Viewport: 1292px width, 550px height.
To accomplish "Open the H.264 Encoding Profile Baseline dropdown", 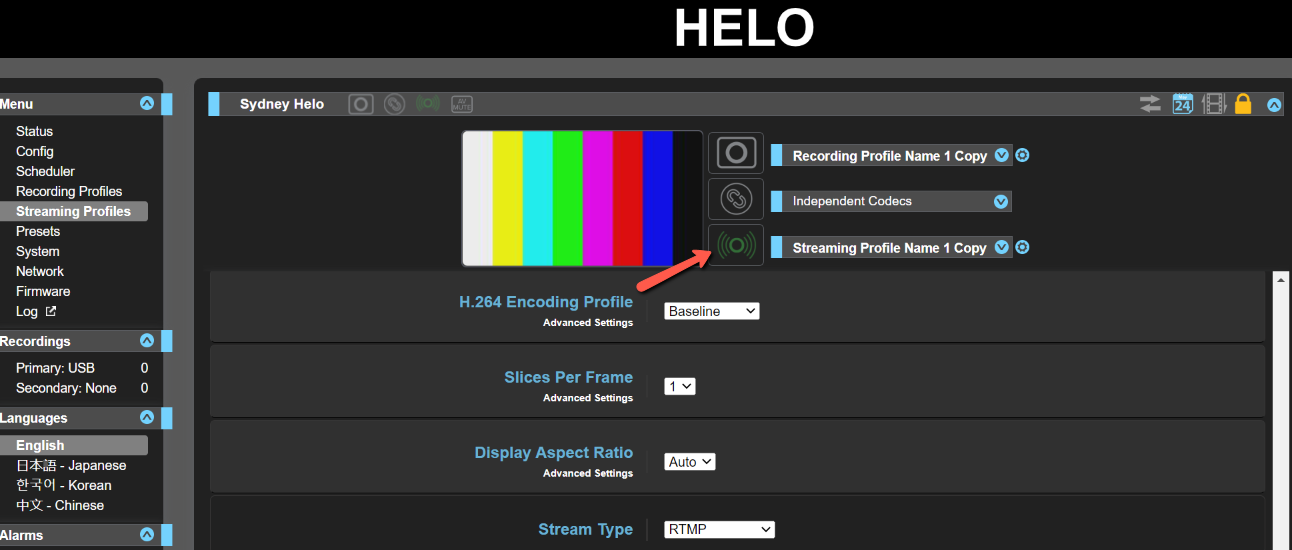I will click(712, 311).
